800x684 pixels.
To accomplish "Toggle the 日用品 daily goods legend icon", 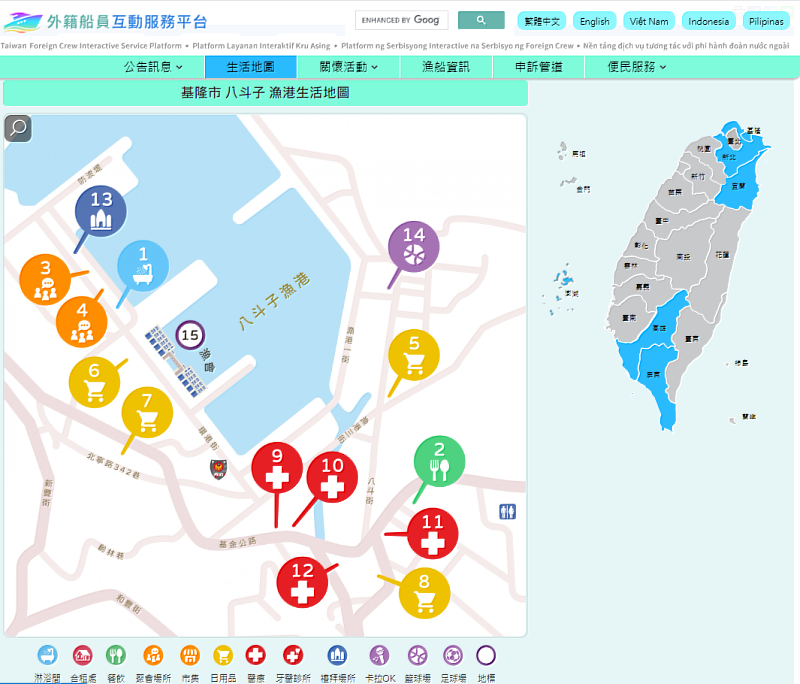I will click(x=222, y=655).
